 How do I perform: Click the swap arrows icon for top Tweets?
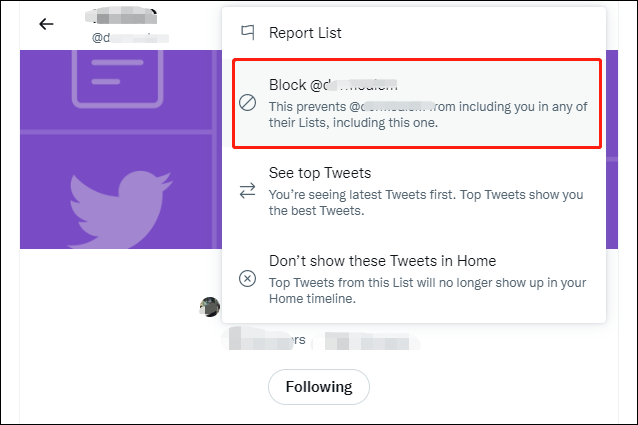coord(247,190)
